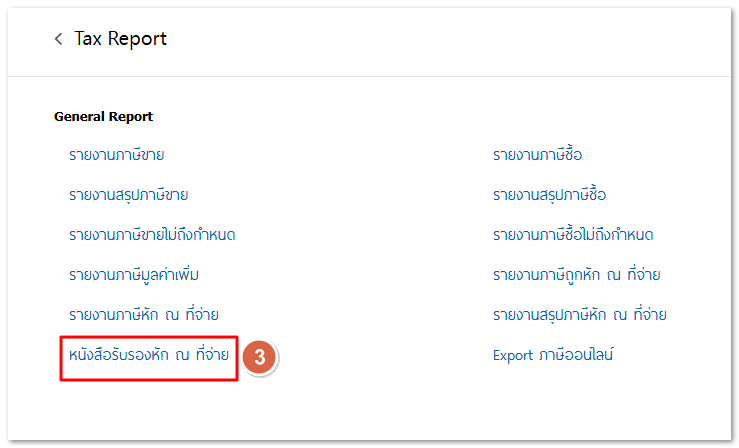739x448 pixels.
Task: Select the General Report section heading
Action: (x=103, y=116)
